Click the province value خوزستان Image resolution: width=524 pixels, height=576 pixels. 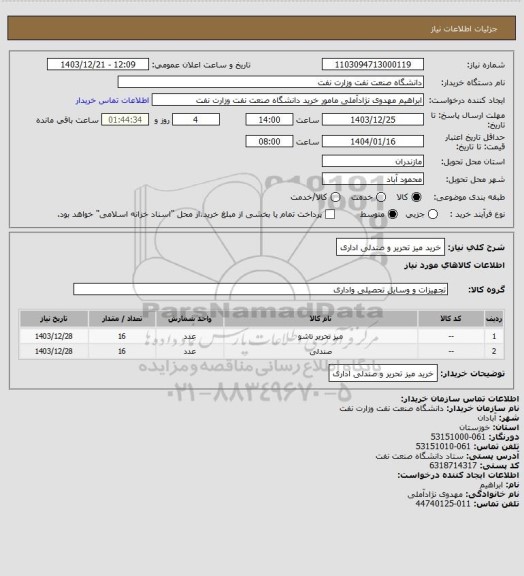(474, 427)
